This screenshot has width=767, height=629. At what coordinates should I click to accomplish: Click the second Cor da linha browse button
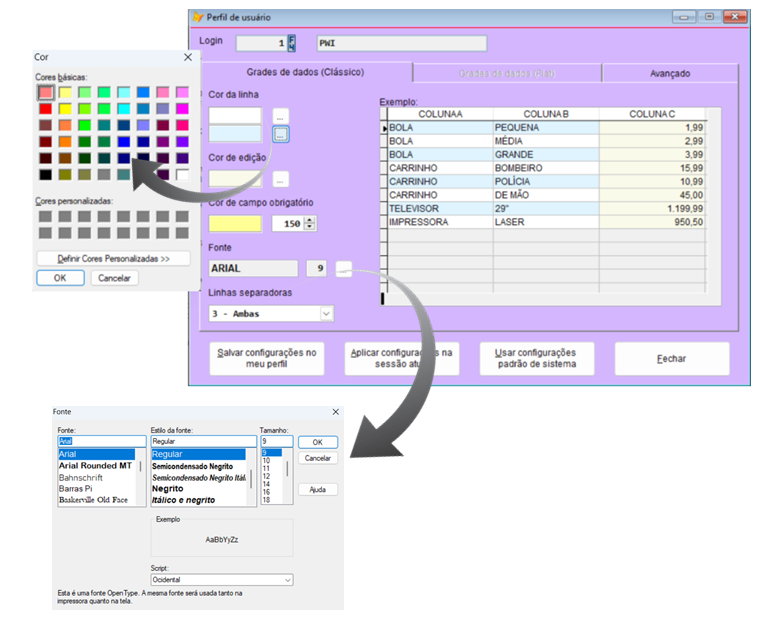pos(281,133)
